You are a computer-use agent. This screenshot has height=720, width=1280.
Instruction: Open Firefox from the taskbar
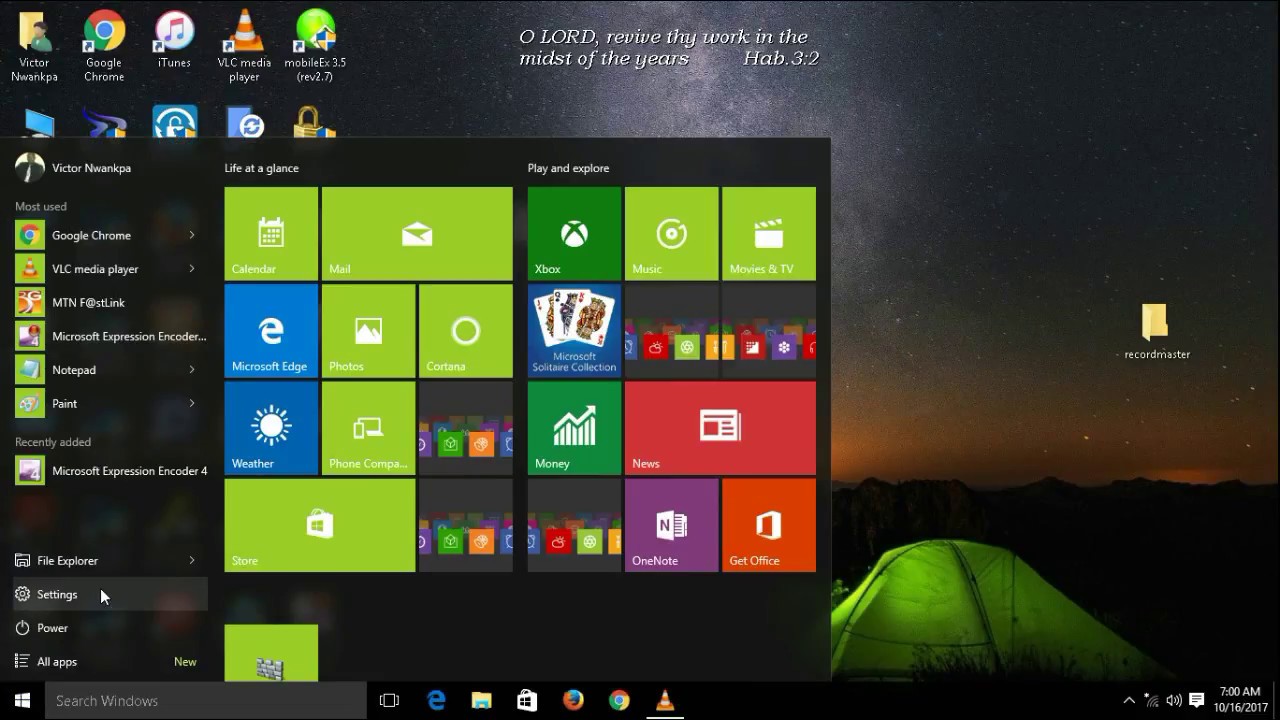pos(573,701)
